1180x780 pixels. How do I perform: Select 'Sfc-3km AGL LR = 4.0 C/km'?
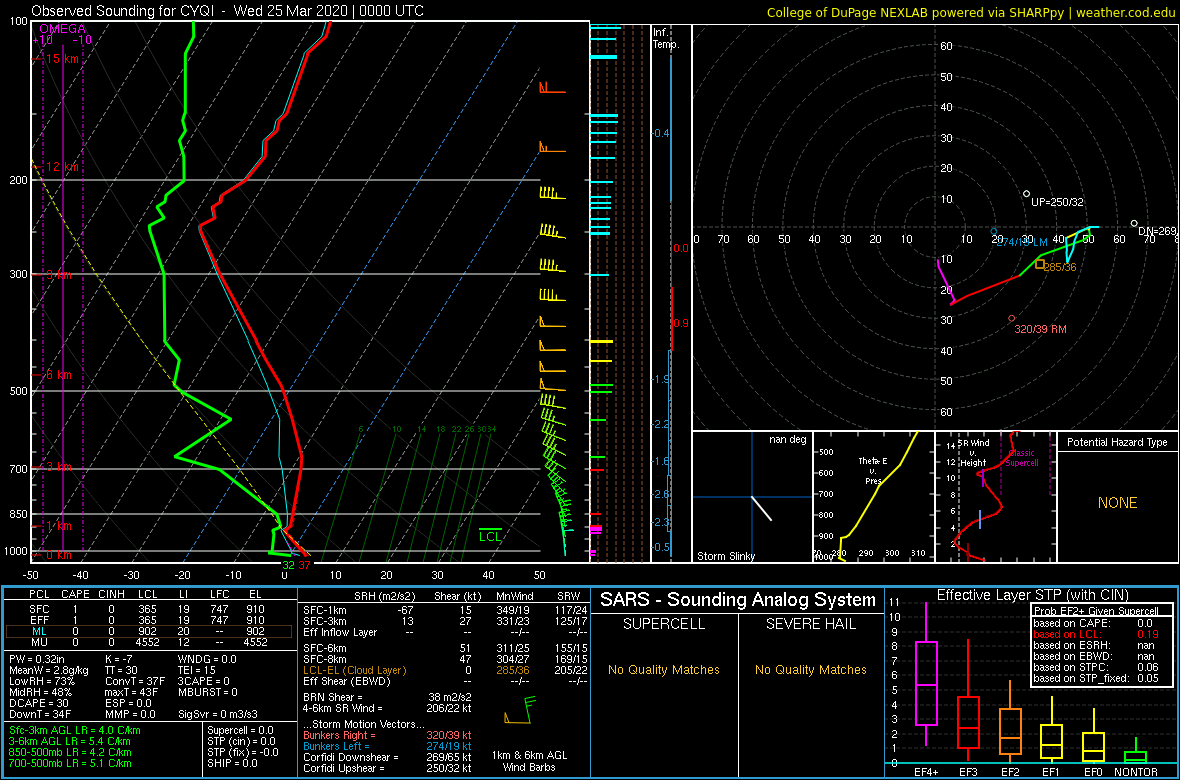coord(75,730)
